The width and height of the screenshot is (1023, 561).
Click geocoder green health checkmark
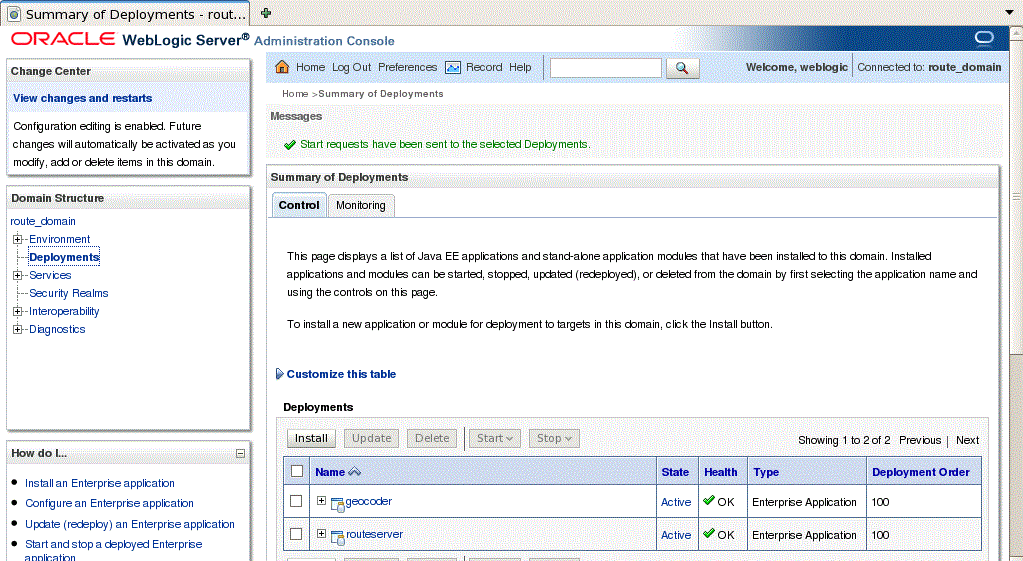(x=709, y=500)
